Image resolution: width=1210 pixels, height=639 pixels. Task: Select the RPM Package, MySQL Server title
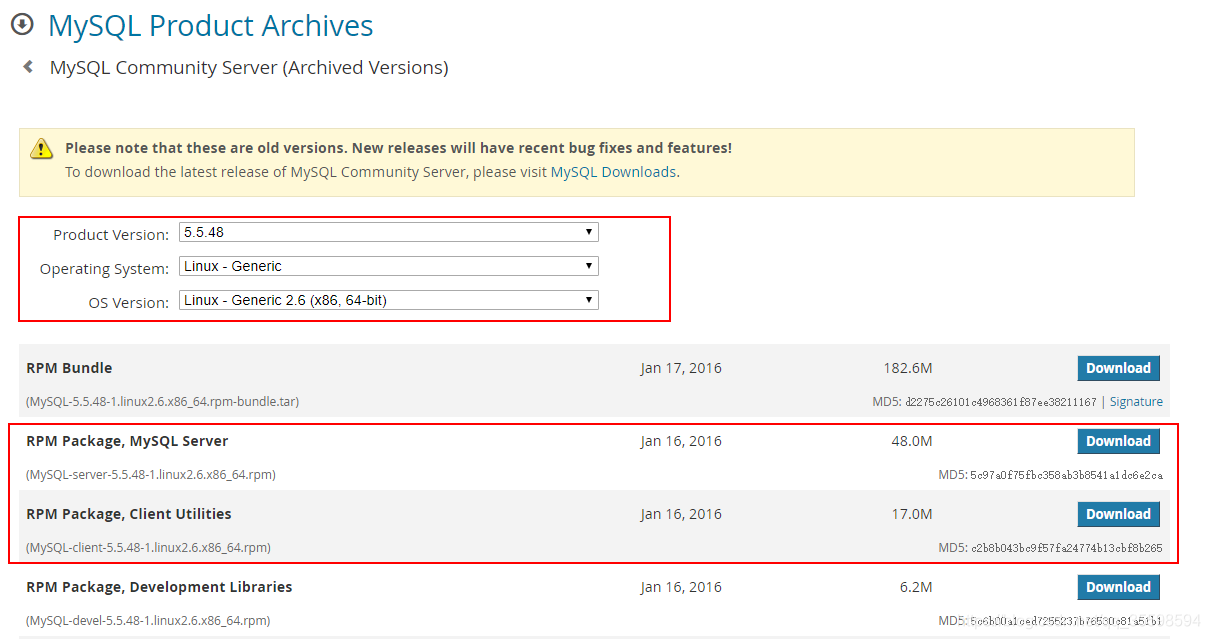pos(127,441)
